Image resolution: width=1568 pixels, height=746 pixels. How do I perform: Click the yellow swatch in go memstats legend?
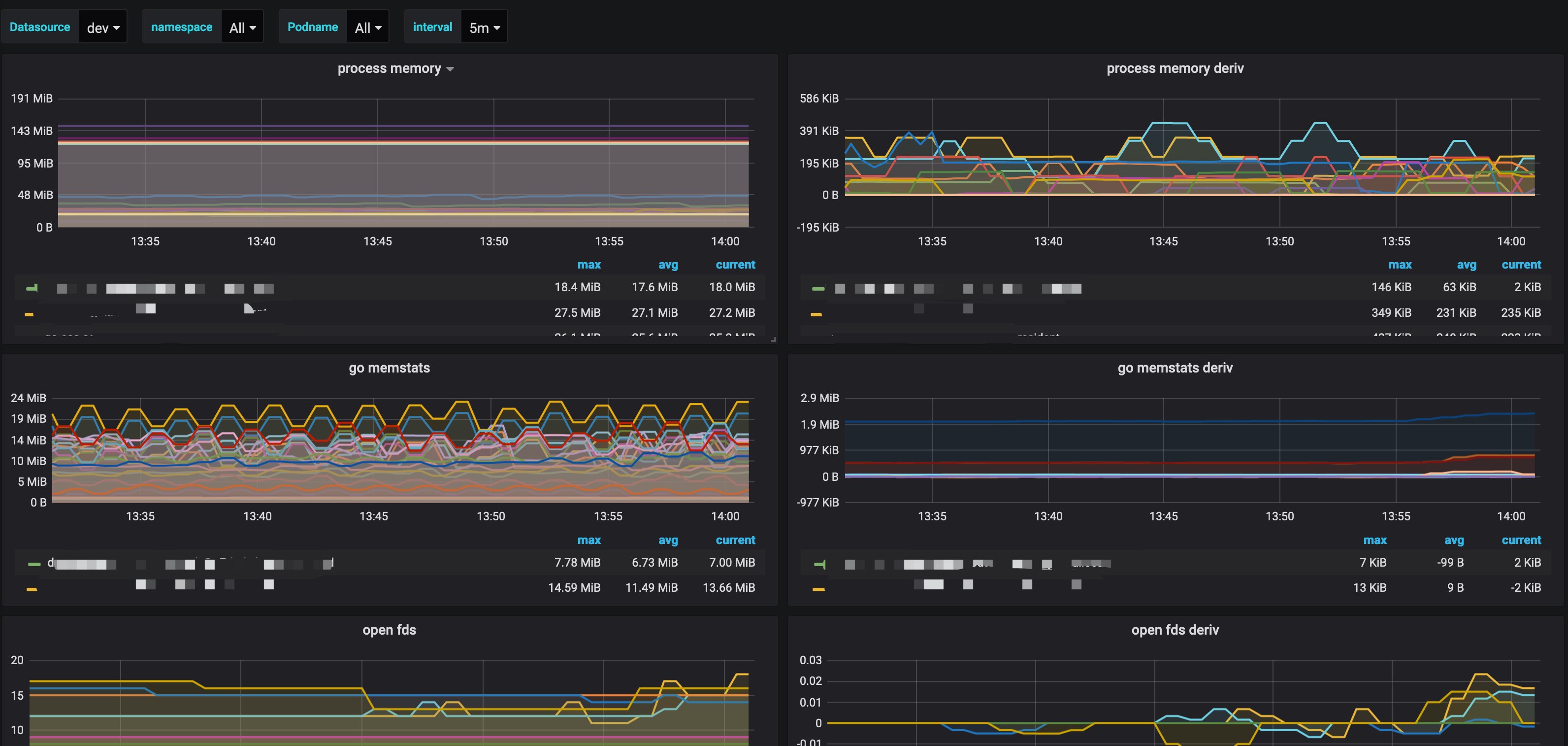[x=32, y=589]
